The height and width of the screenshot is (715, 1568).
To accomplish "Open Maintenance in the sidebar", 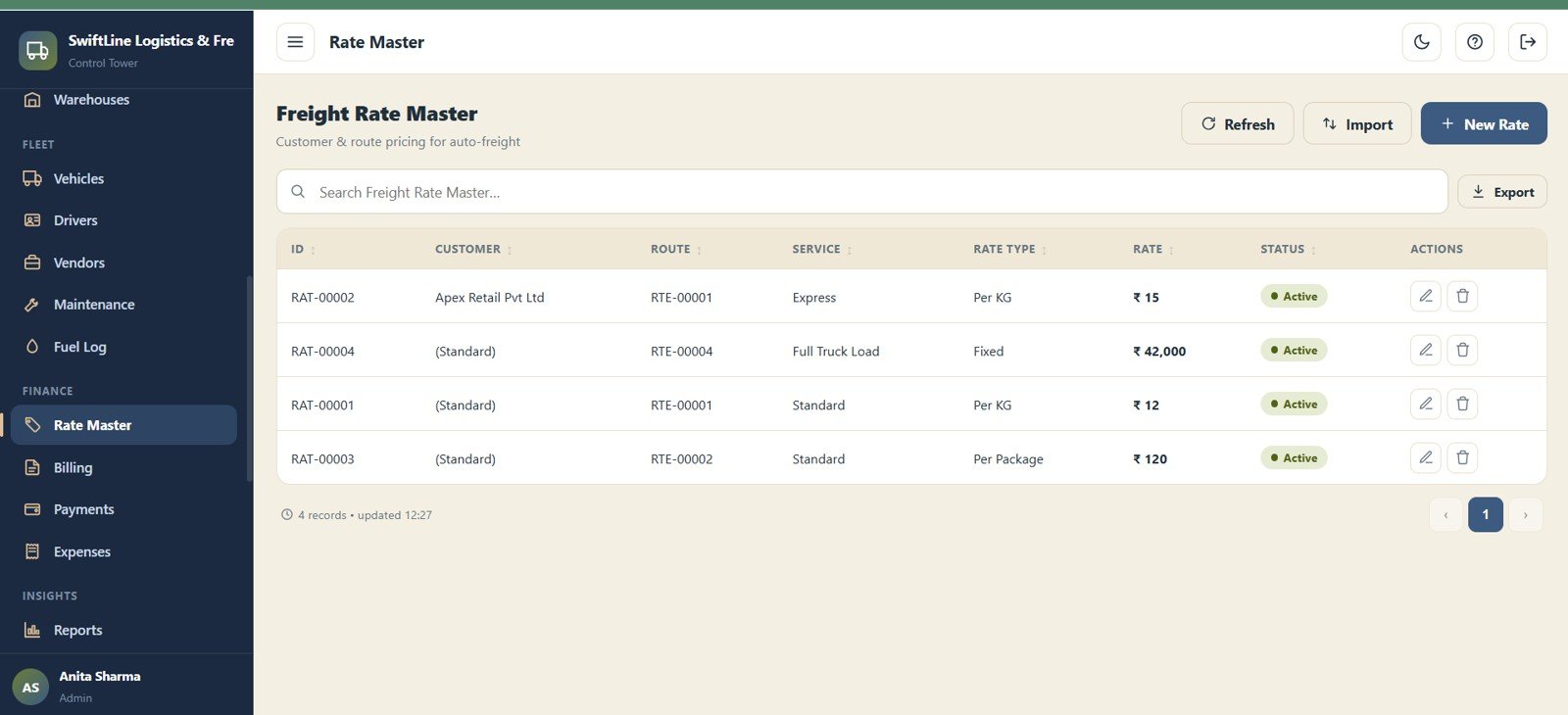I will point(123,305).
